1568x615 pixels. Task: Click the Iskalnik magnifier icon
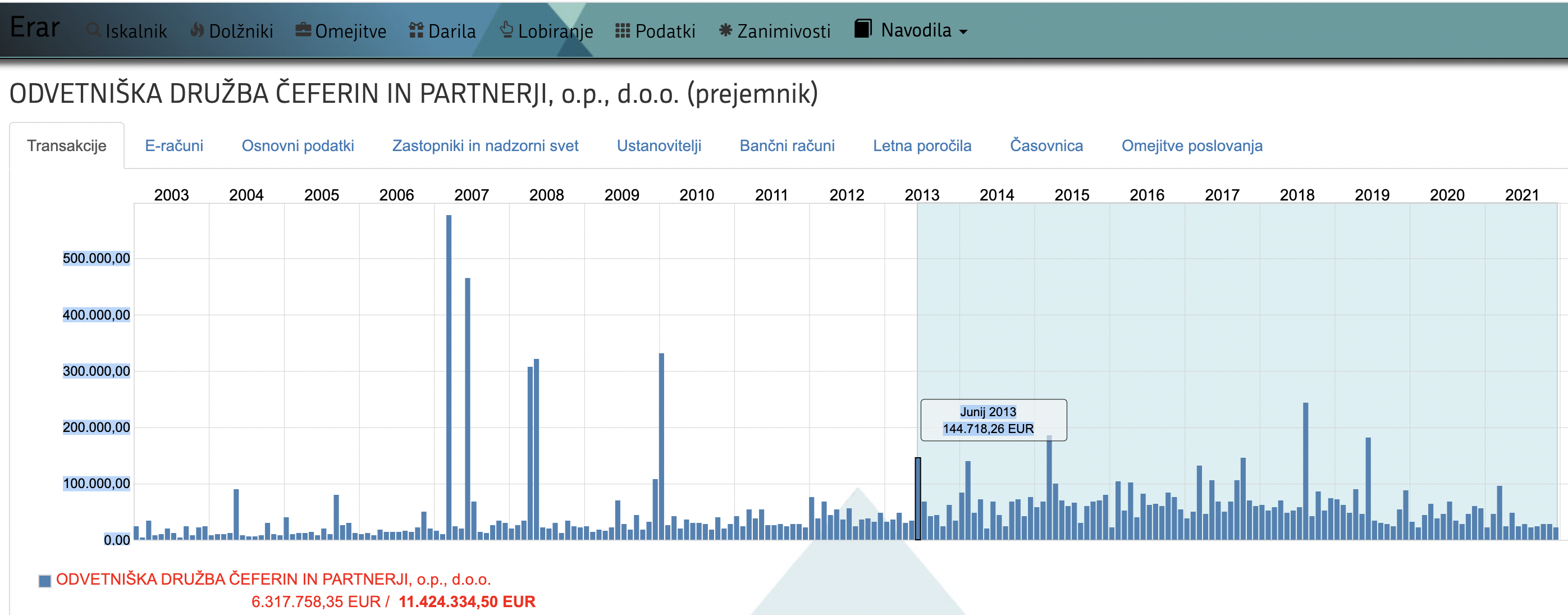pos(93,30)
